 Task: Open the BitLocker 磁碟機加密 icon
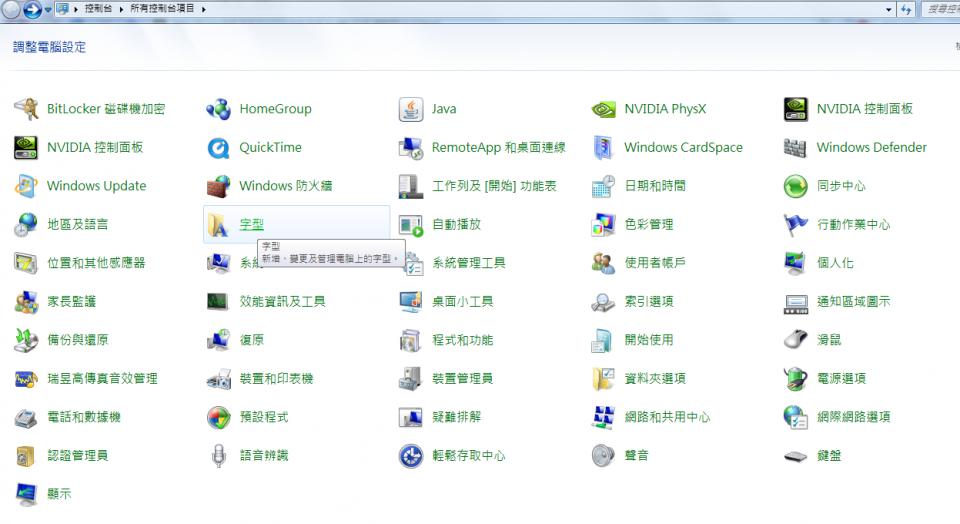(26, 109)
